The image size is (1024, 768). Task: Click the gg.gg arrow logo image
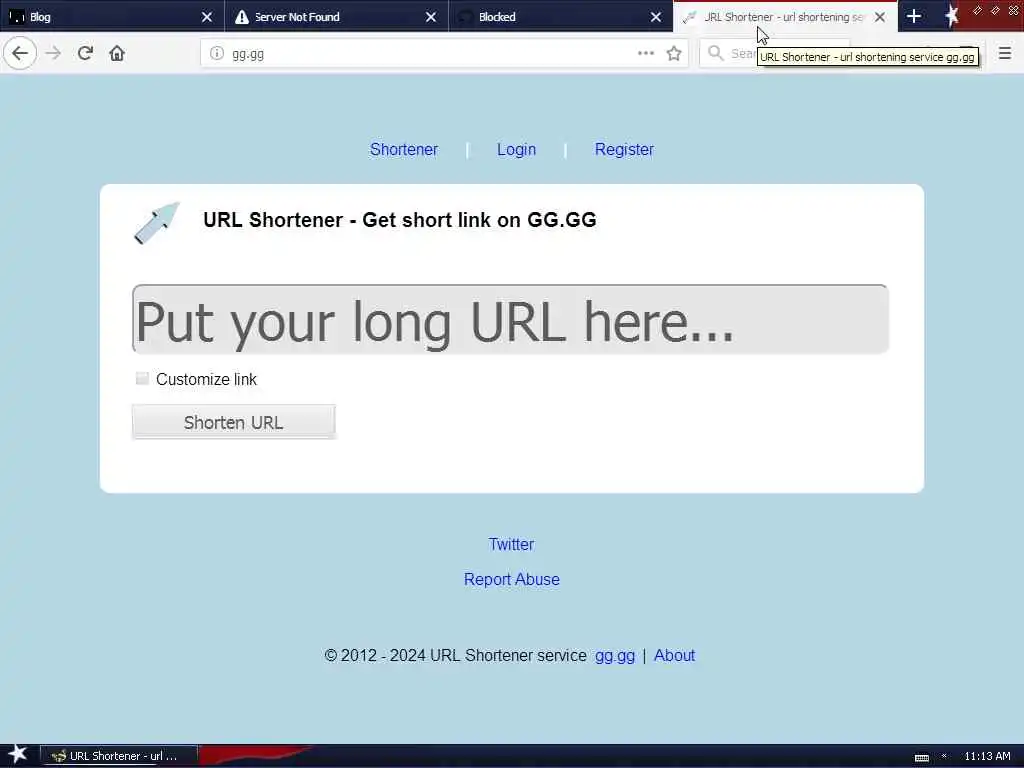point(157,223)
